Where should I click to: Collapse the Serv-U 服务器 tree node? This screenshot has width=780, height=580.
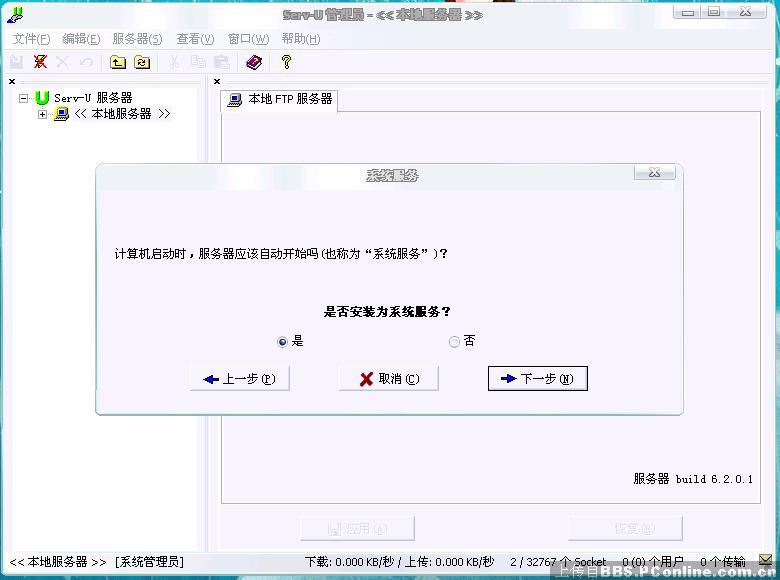24,98
